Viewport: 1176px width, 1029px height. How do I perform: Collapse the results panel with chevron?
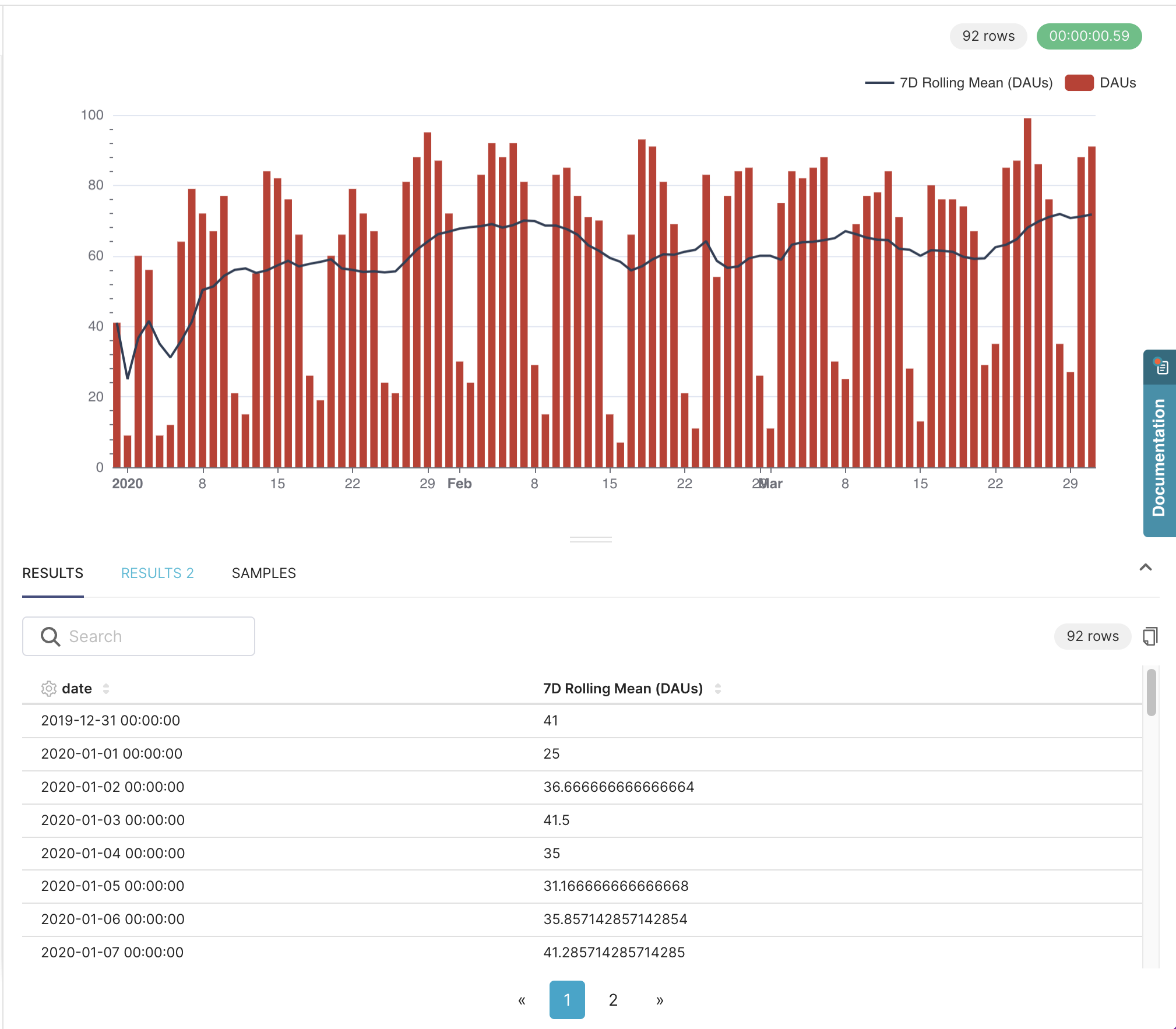tap(1145, 568)
